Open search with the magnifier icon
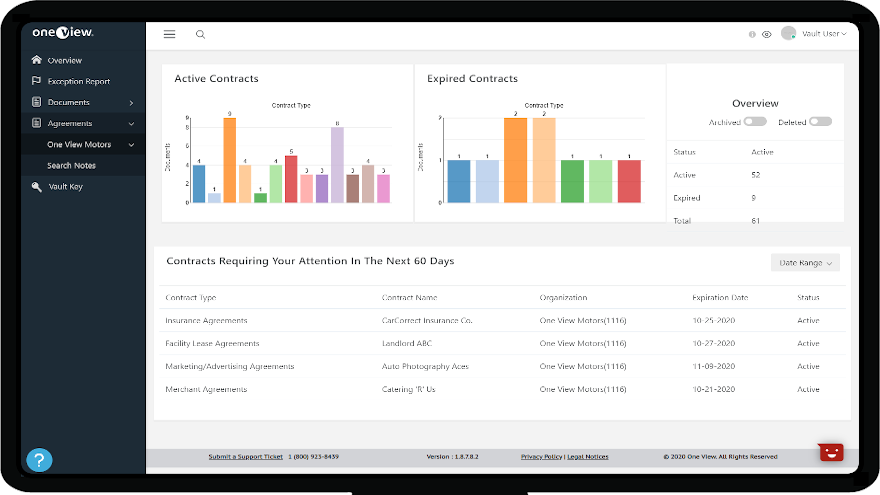Viewport: 880px width, 495px height. pos(200,34)
